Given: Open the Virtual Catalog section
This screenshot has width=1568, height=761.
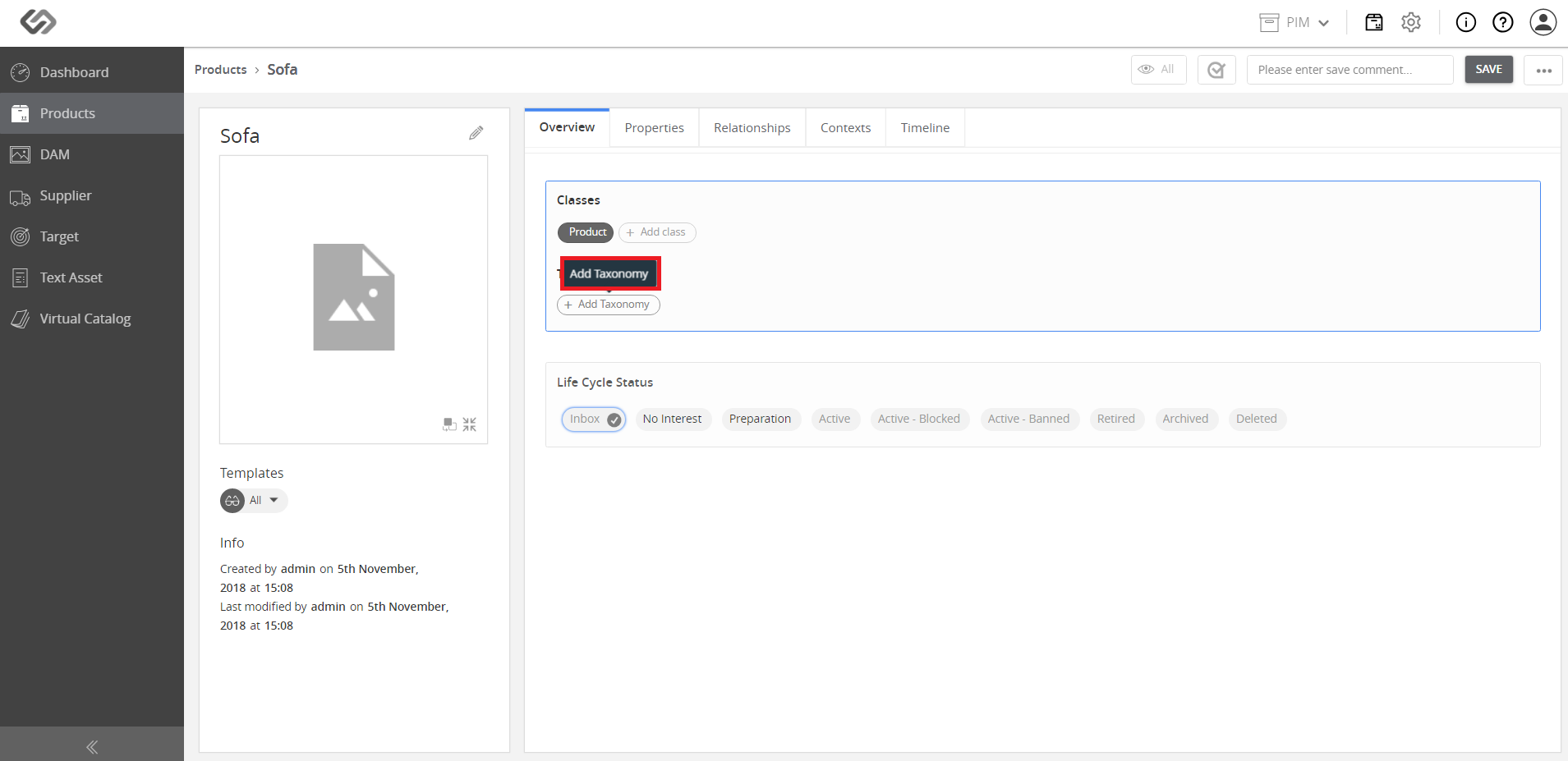Looking at the screenshot, I should pyautogui.click(x=92, y=319).
